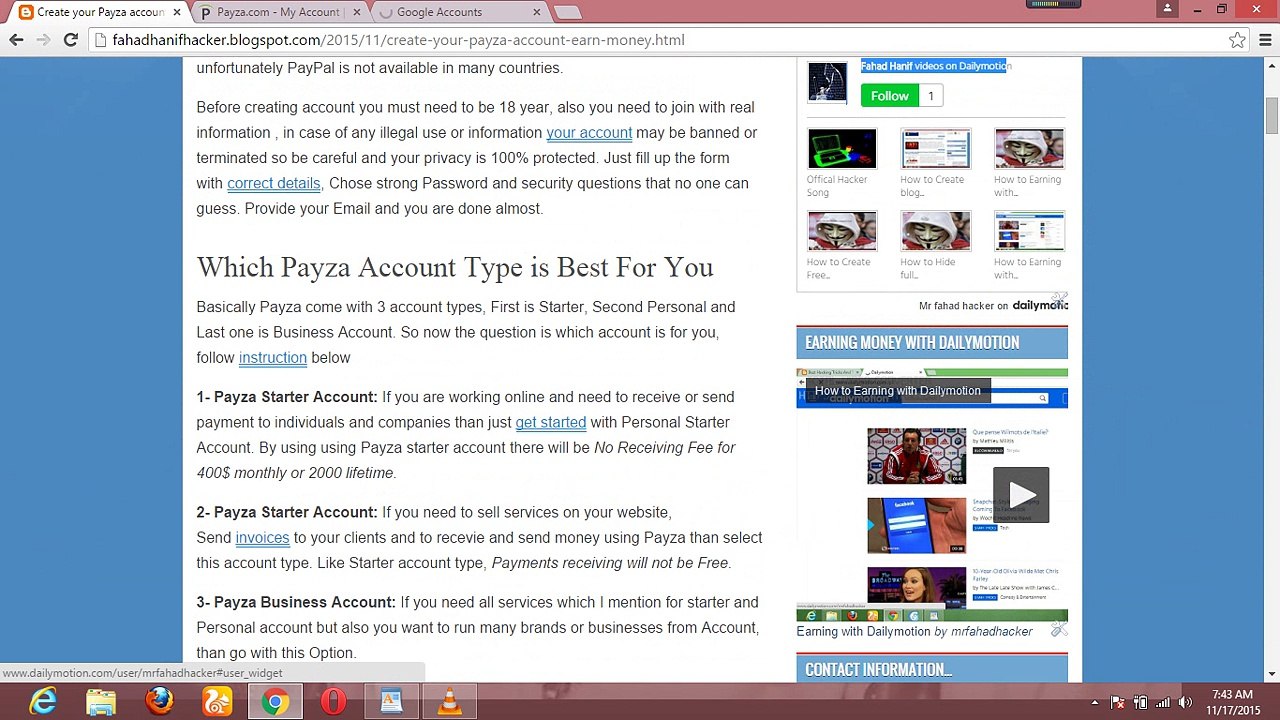Open the taskbar clock showing 7:43 AM
Screen dimensions: 1280x720
[x=1232, y=702]
